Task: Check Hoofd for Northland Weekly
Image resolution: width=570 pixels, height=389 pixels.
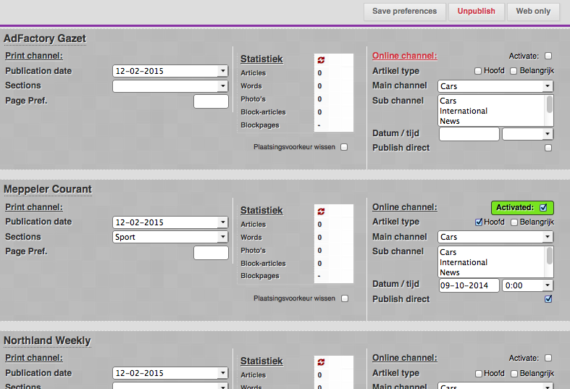Action: (x=479, y=374)
